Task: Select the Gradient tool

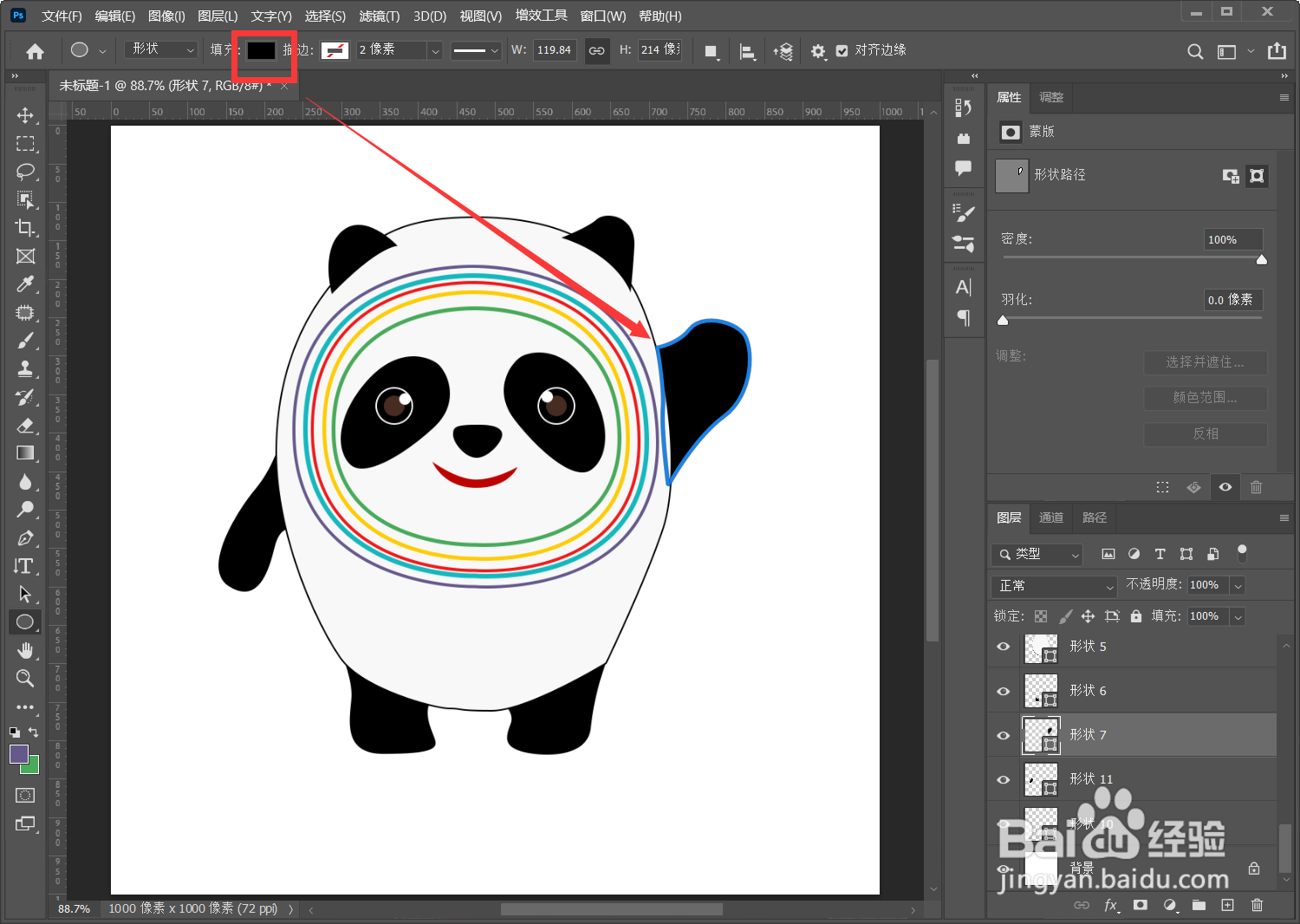Action: [x=25, y=453]
